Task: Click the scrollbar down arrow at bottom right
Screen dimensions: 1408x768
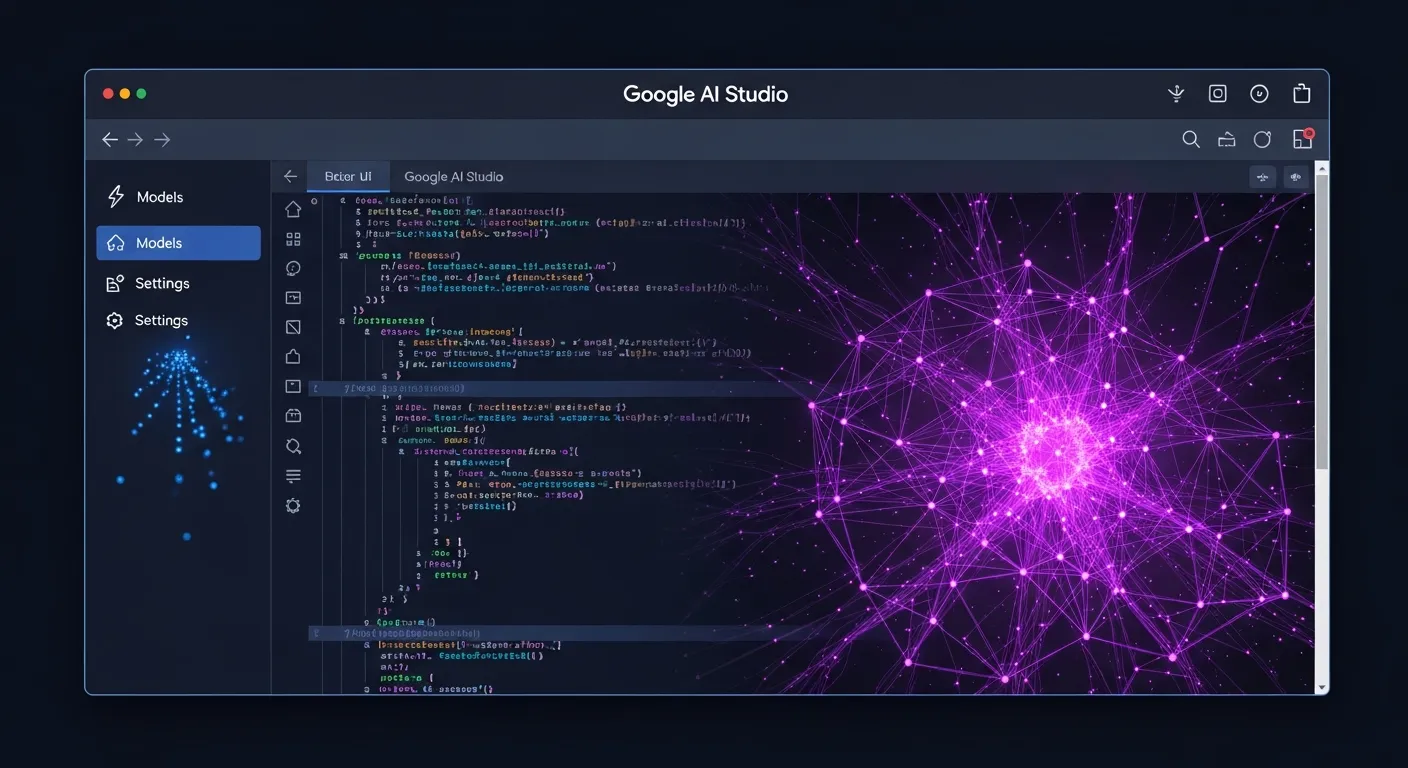Action: point(1322,688)
